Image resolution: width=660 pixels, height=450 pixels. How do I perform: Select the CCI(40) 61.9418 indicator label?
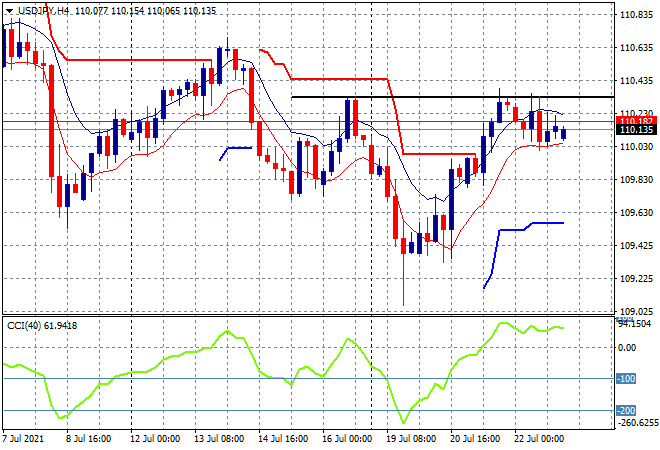click(42, 325)
